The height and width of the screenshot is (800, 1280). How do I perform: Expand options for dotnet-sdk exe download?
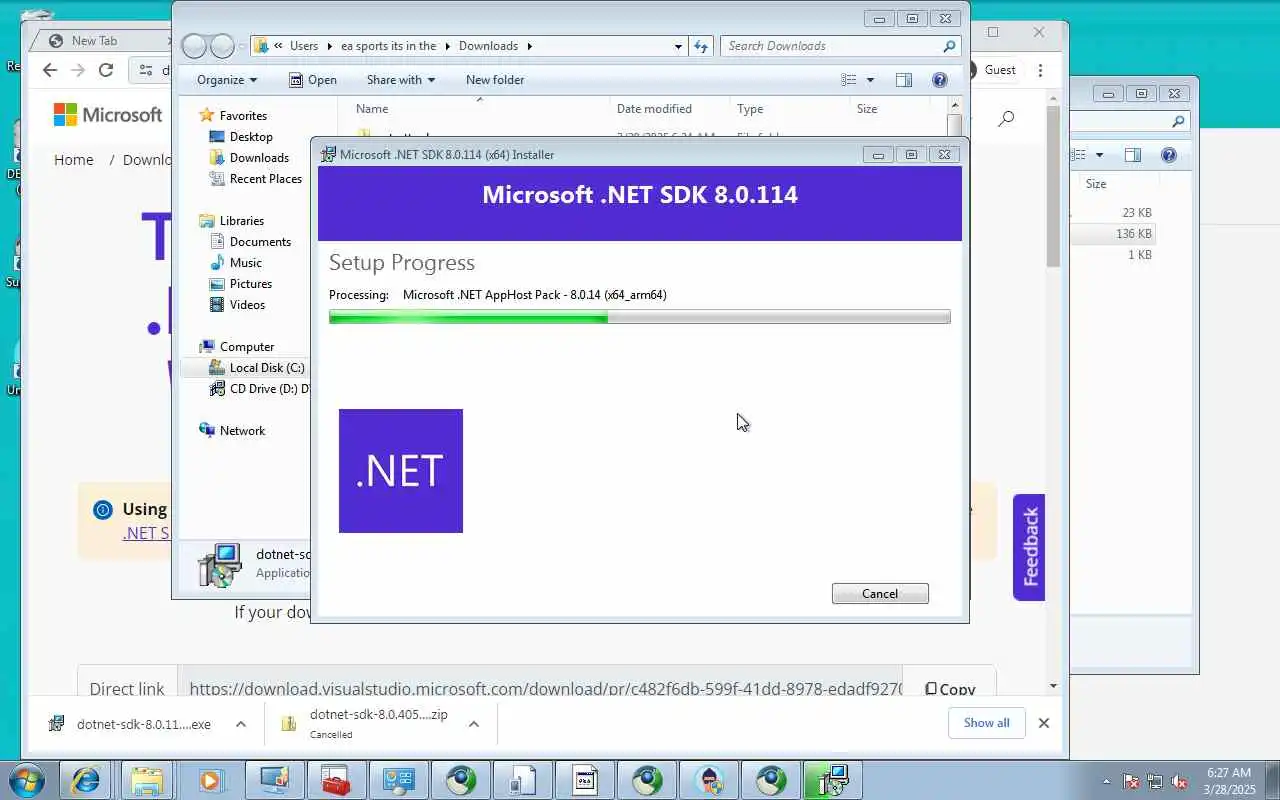[x=241, y=724]
